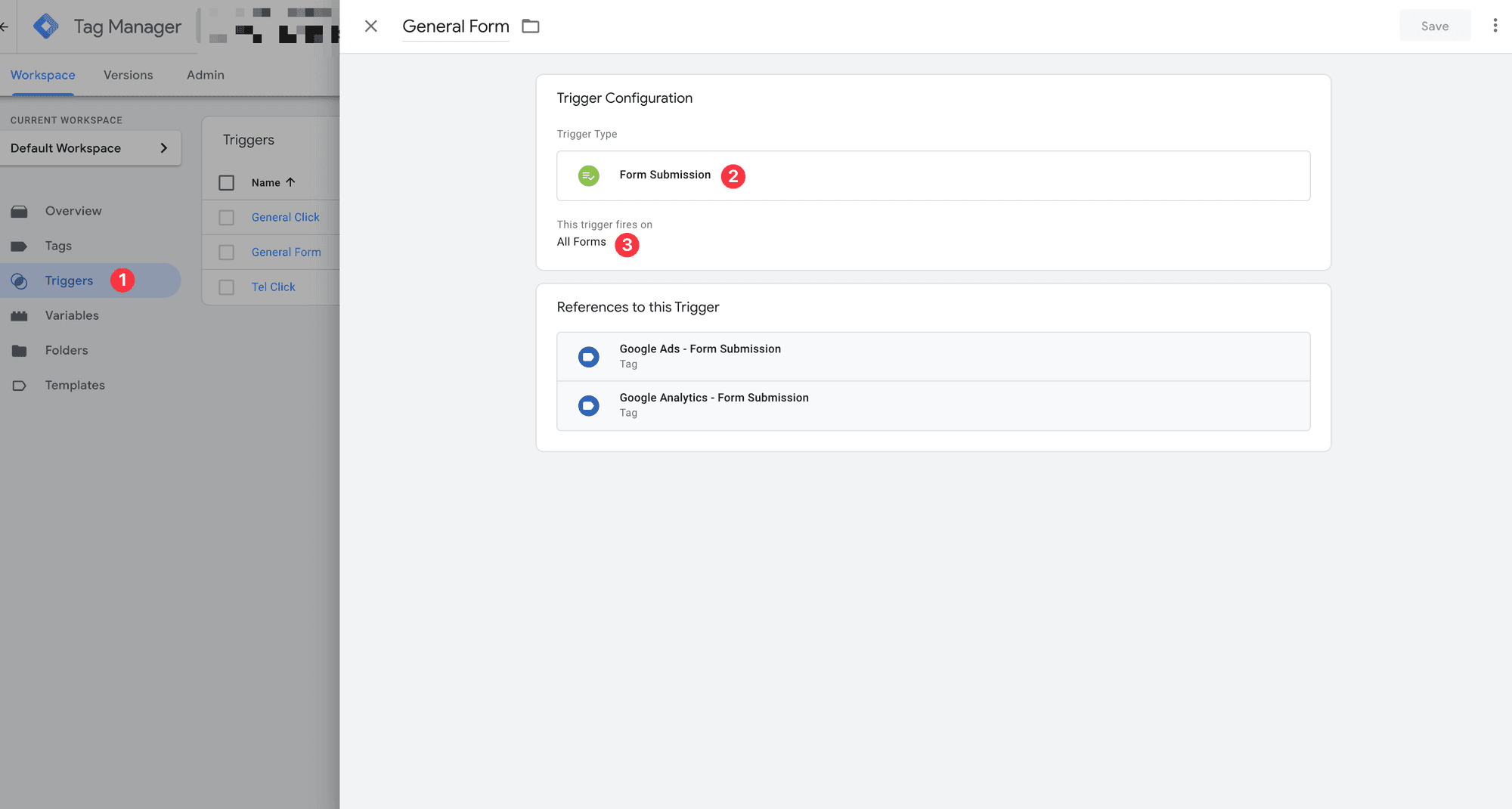Click the Tags icon in the sidebar
The width and height of the screenshot is (1512, 809).
[x=20, y=246]
